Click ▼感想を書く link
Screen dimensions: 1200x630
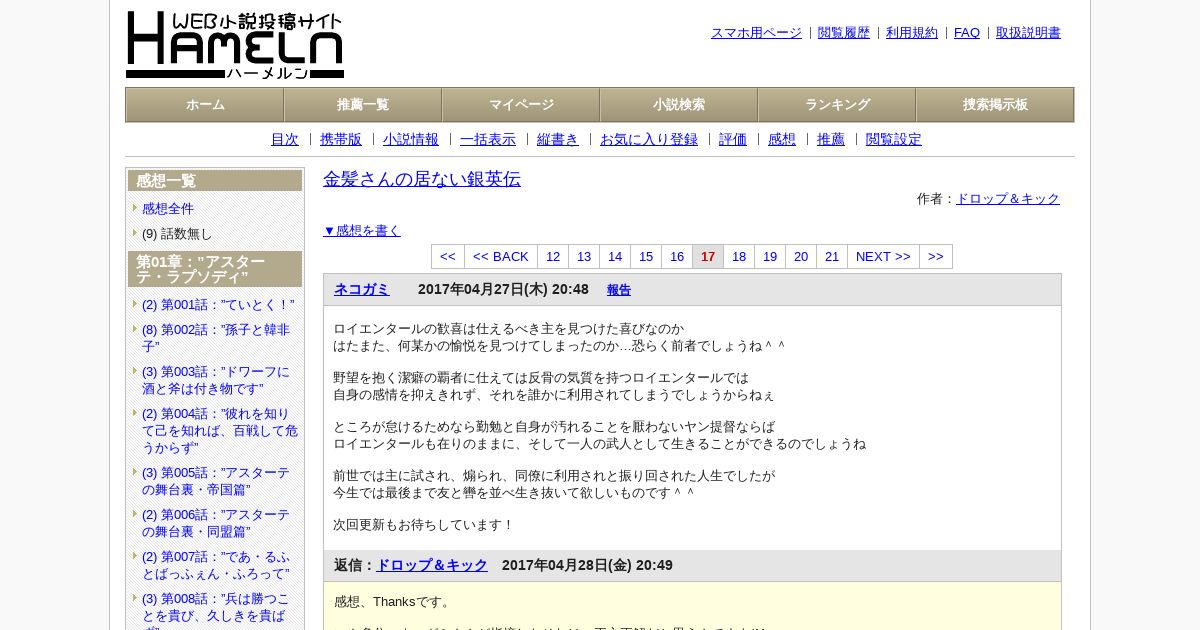pyautogui.click(x=362, y=230)
